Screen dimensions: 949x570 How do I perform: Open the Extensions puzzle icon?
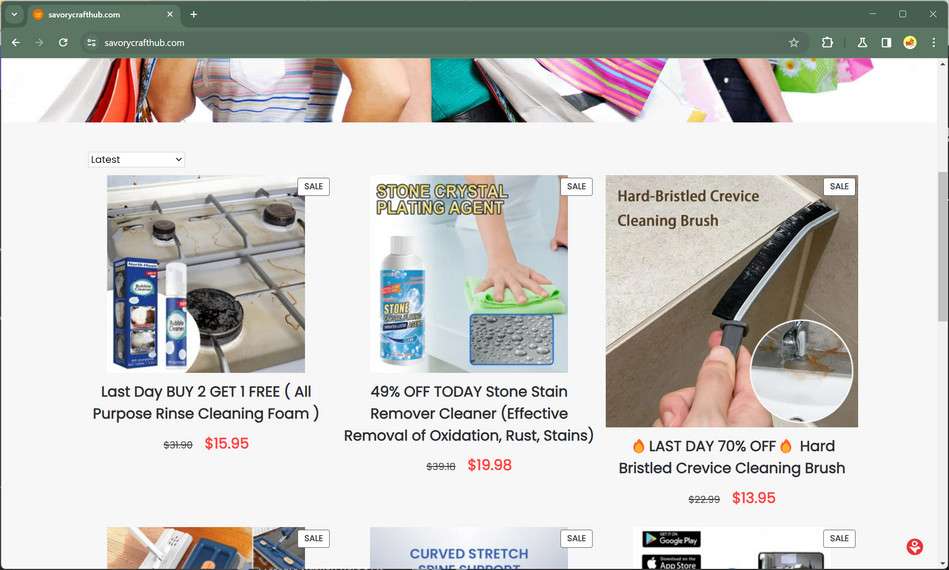[827, 42]
